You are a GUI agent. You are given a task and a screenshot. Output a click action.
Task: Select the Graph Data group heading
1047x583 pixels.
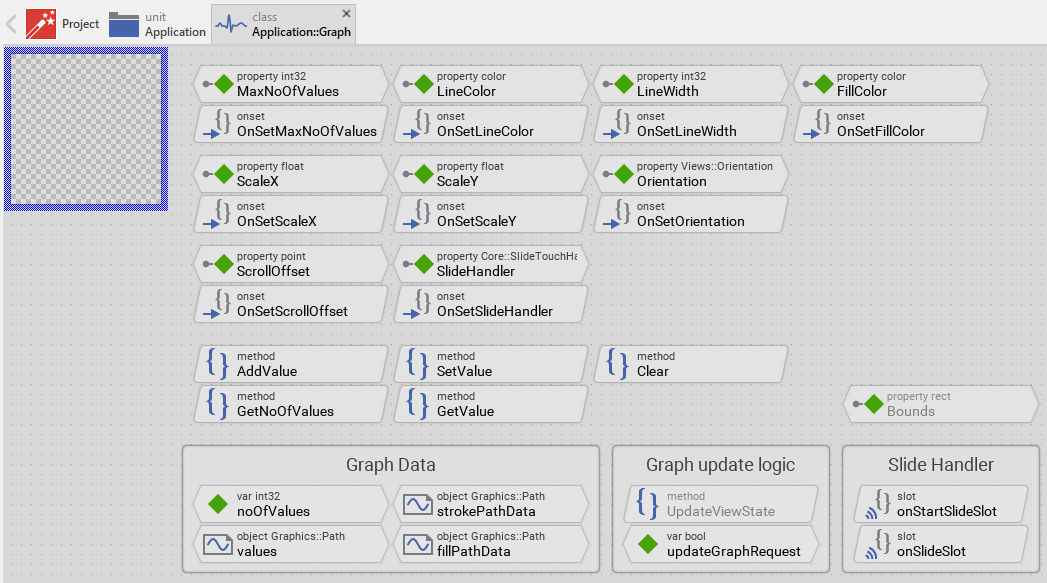click(x=390, y=464)
